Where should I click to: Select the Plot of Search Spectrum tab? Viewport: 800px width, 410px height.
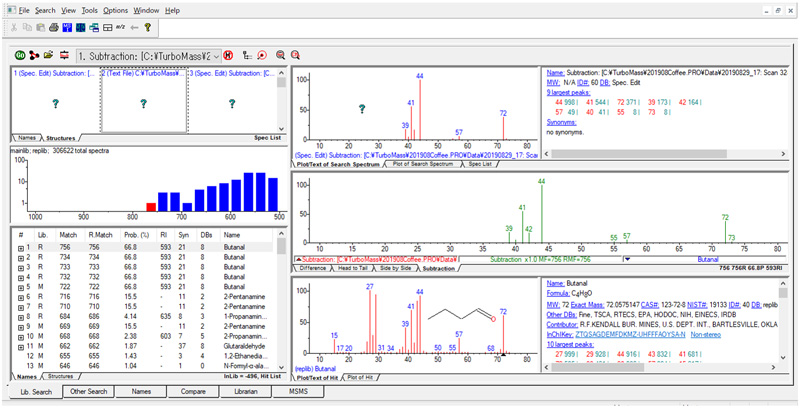[x=421, y=164]
